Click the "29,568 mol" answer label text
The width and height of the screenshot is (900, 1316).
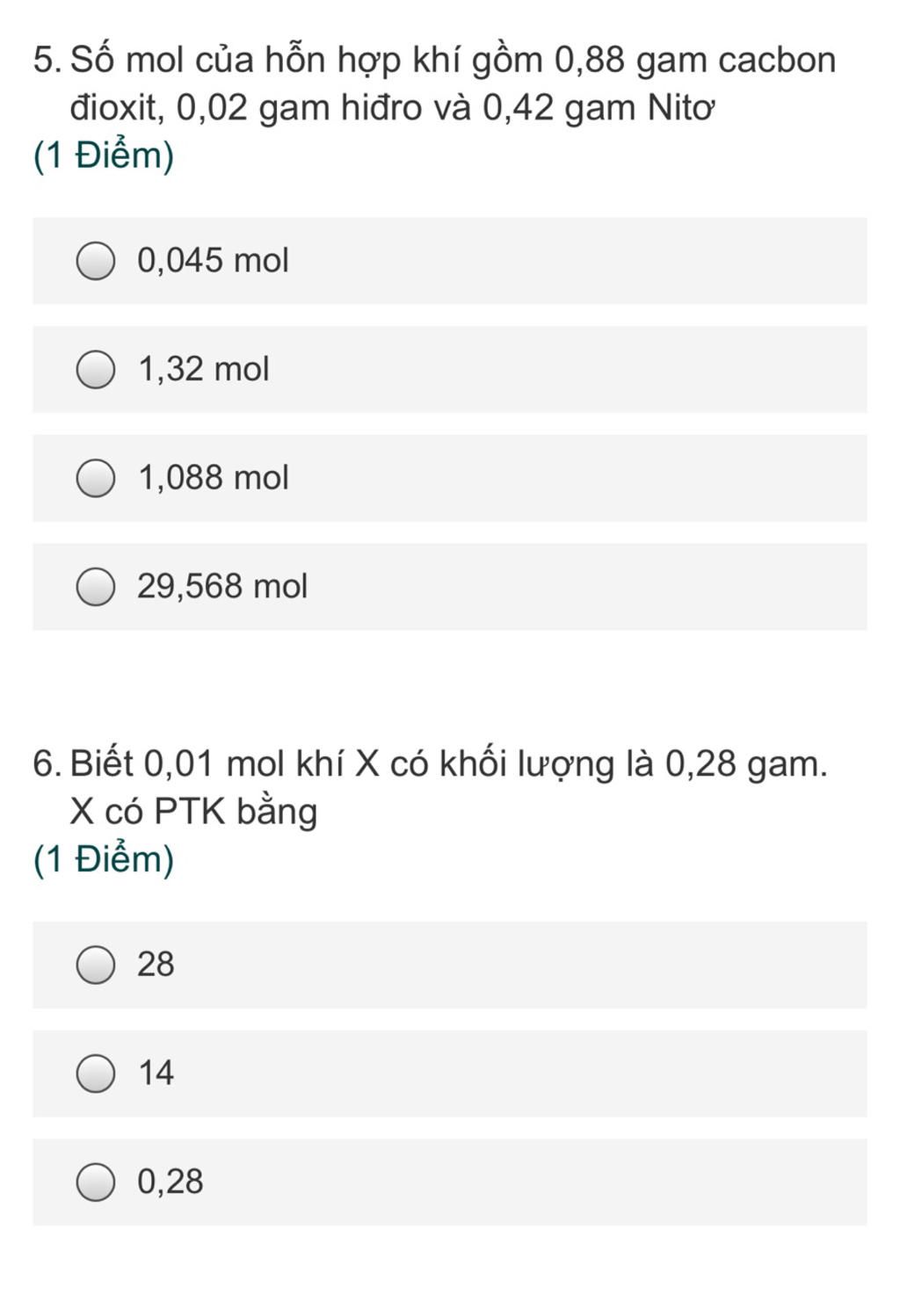click(x=222, y=586)
